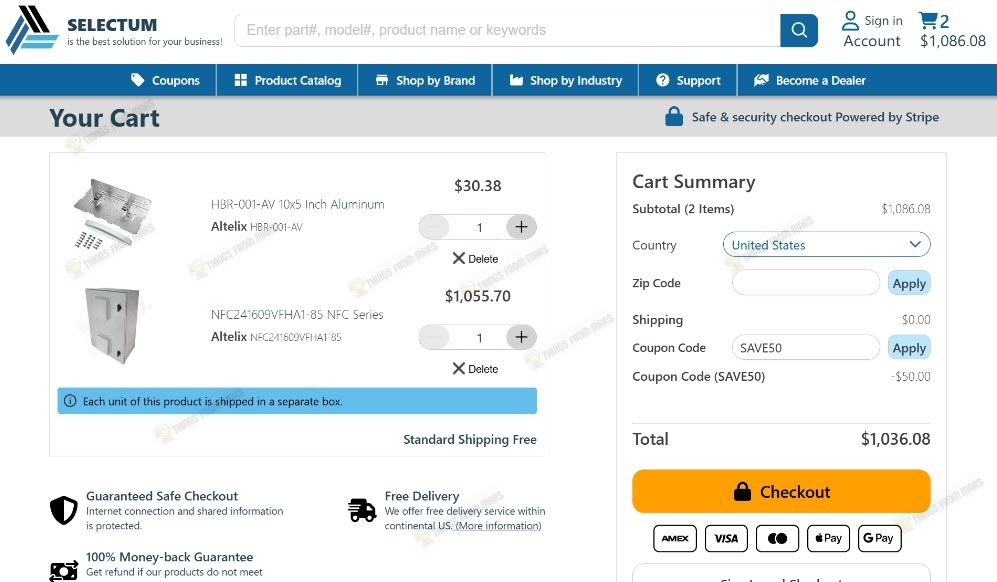Screen dimensions: 997x582
Task: Click the info icon in shipping notice
Action: tap(71, 401)
